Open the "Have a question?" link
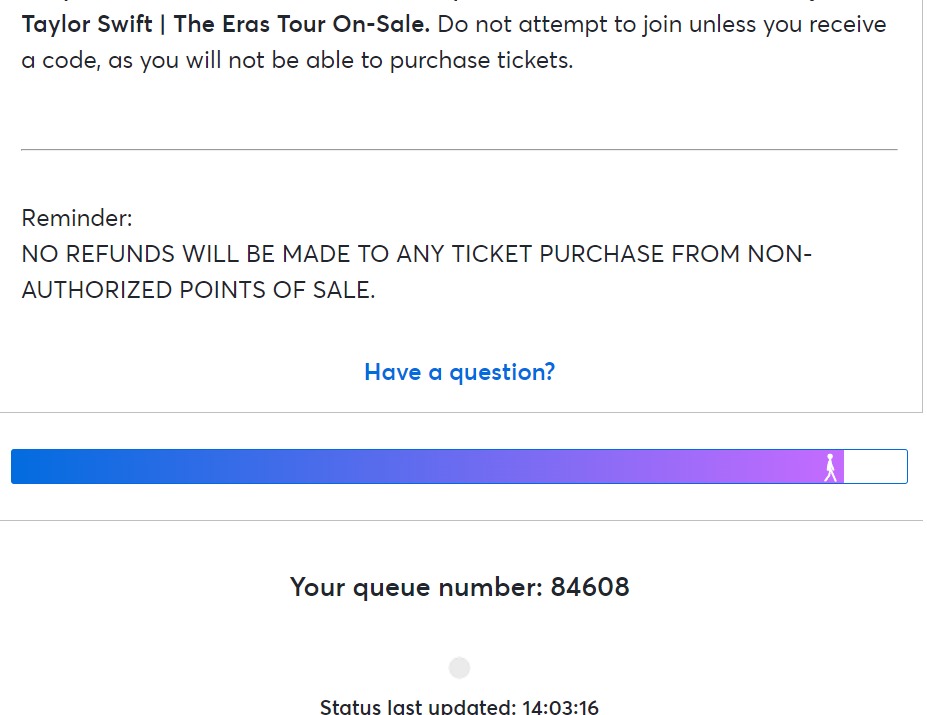The width and height of the screenshot is (927, 715). (458, 372)
